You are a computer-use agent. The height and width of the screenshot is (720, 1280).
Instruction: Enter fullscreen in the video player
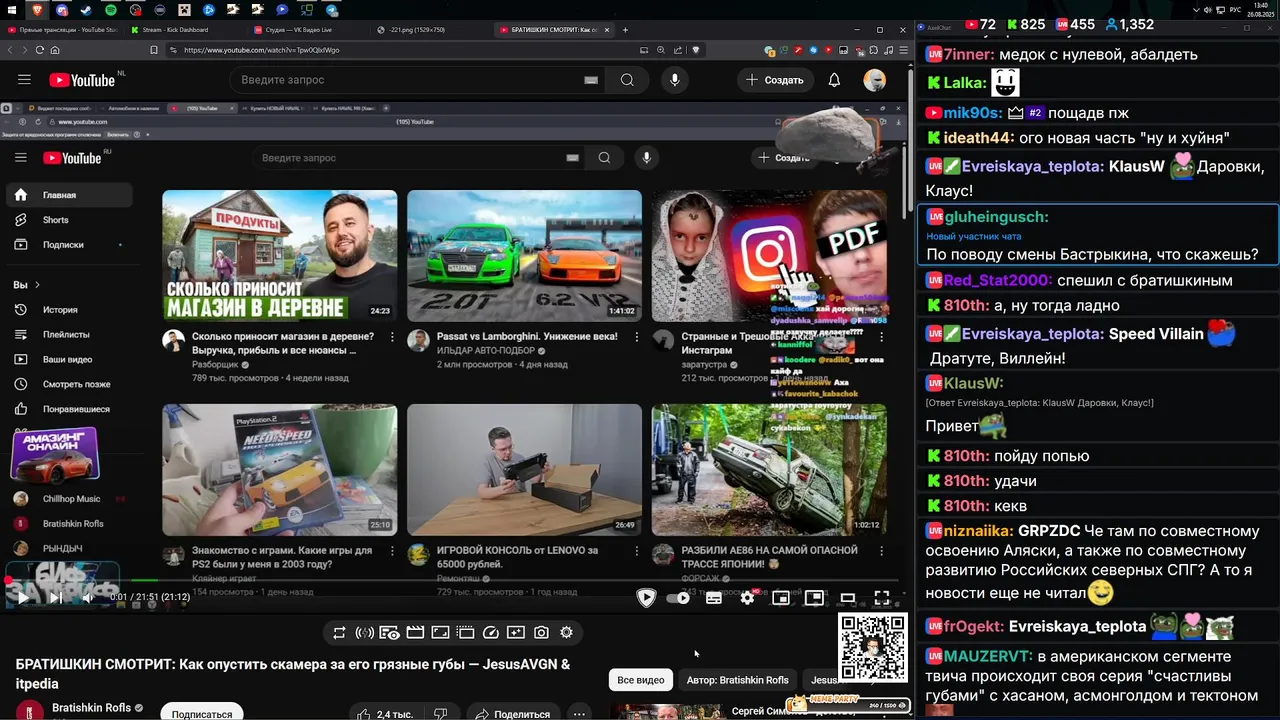(882, 598)
